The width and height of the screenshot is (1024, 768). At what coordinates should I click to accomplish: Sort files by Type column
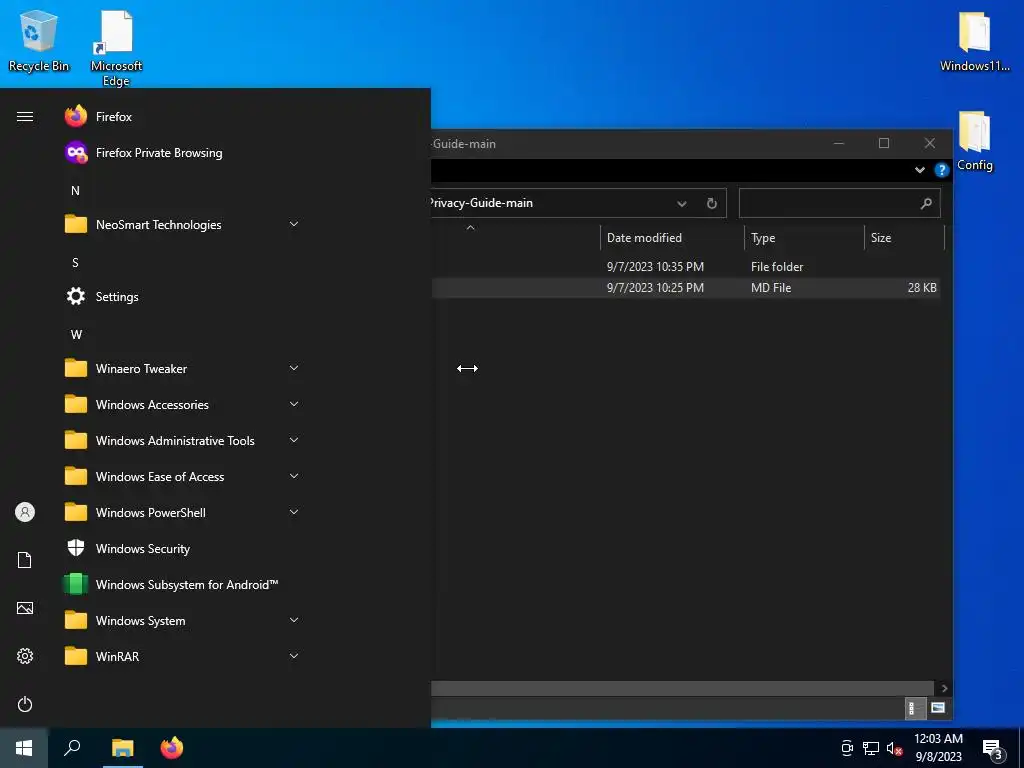tap(804, 238)
